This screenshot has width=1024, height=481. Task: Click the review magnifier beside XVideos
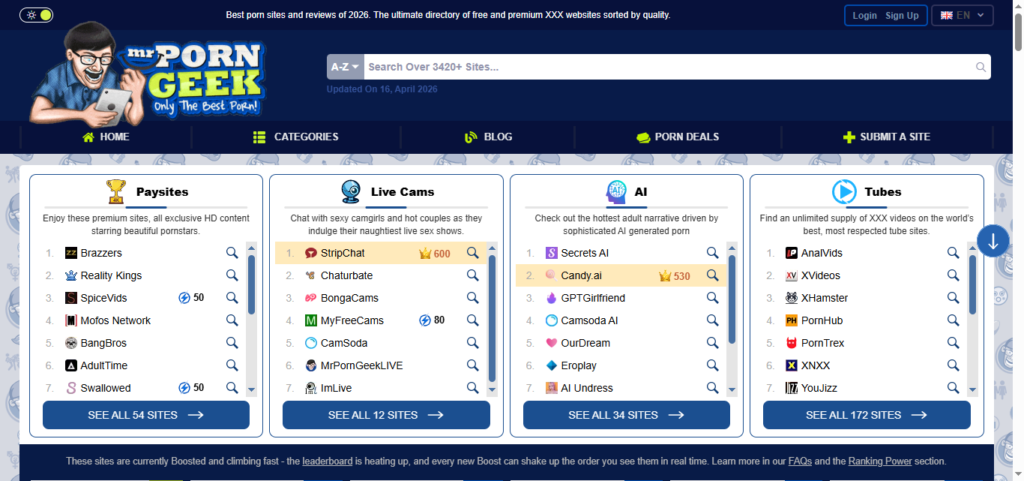click(x=953, y=275)
